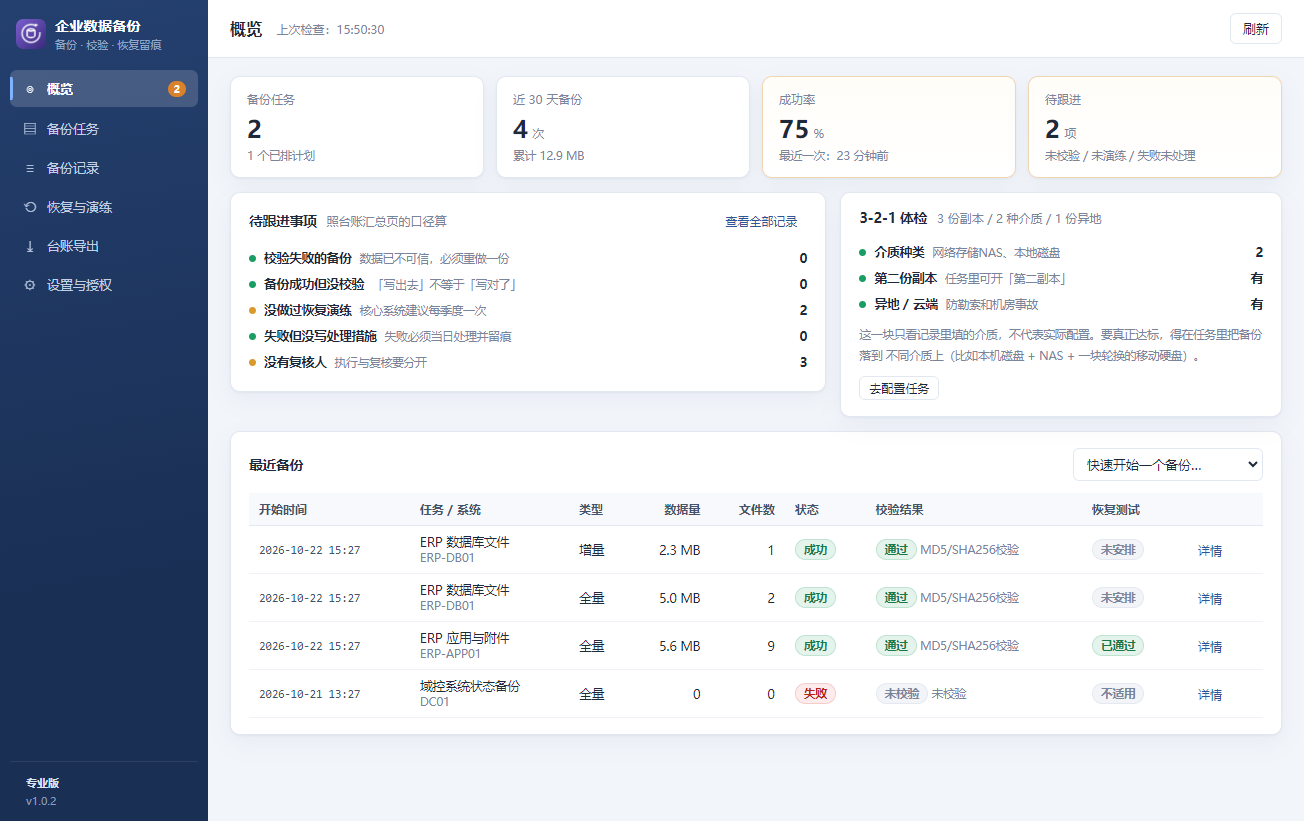Click the 备份任务 sidebar icon
This screenshot has width=1304, height=821.
[30, 129]
